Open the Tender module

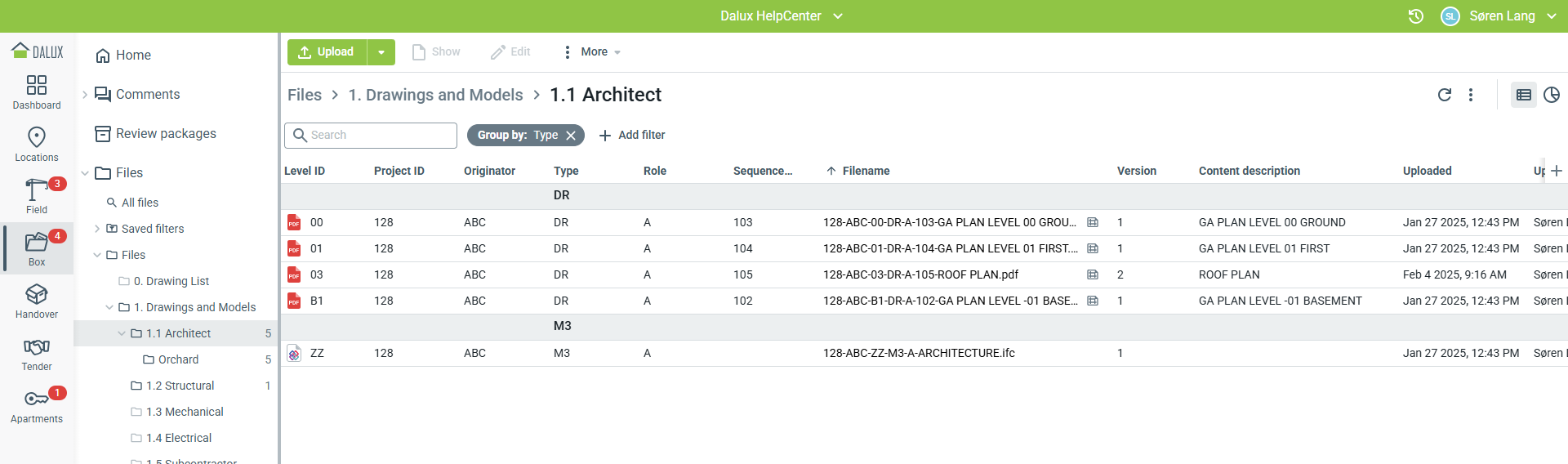[x=37, y=353]
